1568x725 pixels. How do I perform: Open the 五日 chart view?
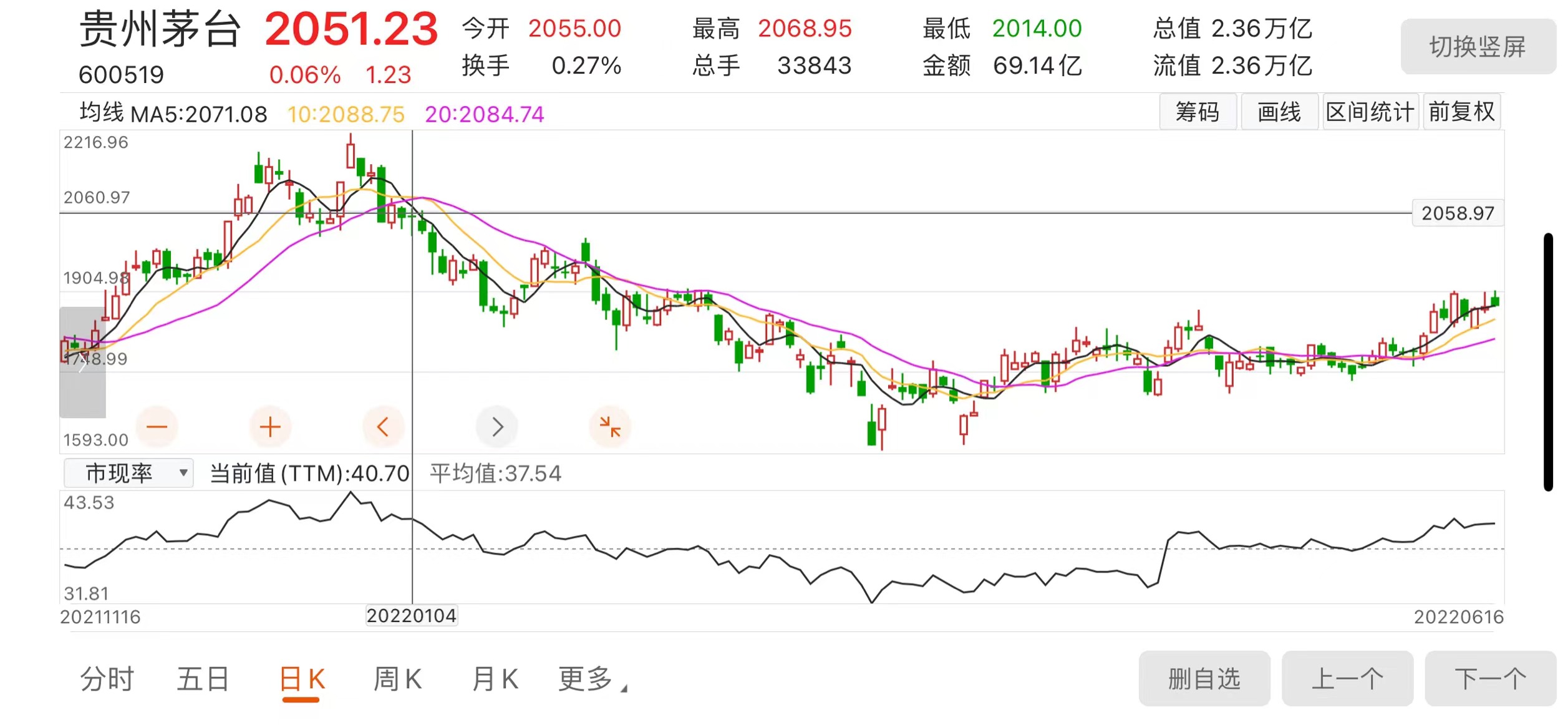click(x=203, y=679)
